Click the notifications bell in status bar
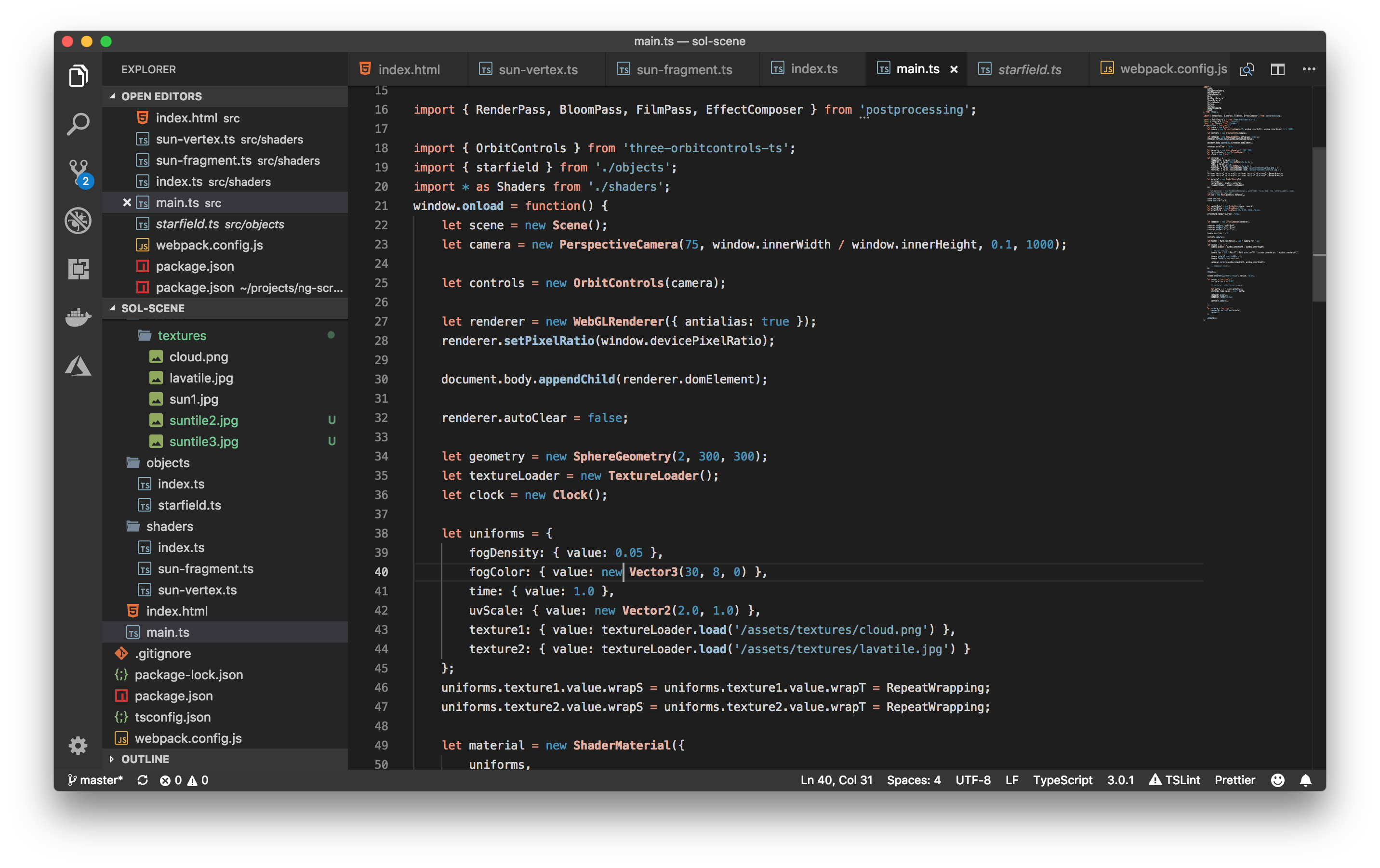Screen dimensions: 1380x868 [1305, 780]
